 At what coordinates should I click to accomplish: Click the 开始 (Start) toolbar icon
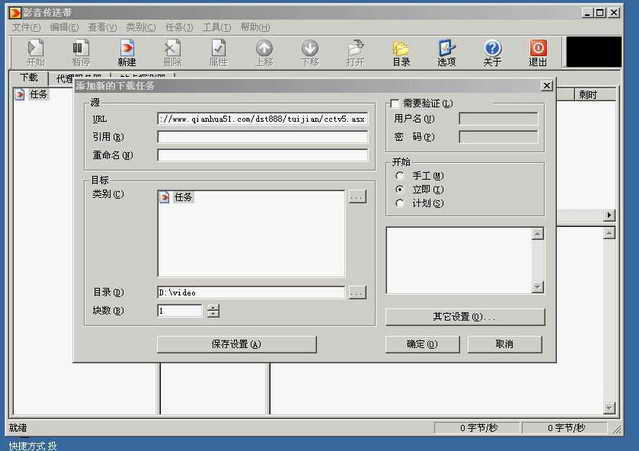click(35, 52)
